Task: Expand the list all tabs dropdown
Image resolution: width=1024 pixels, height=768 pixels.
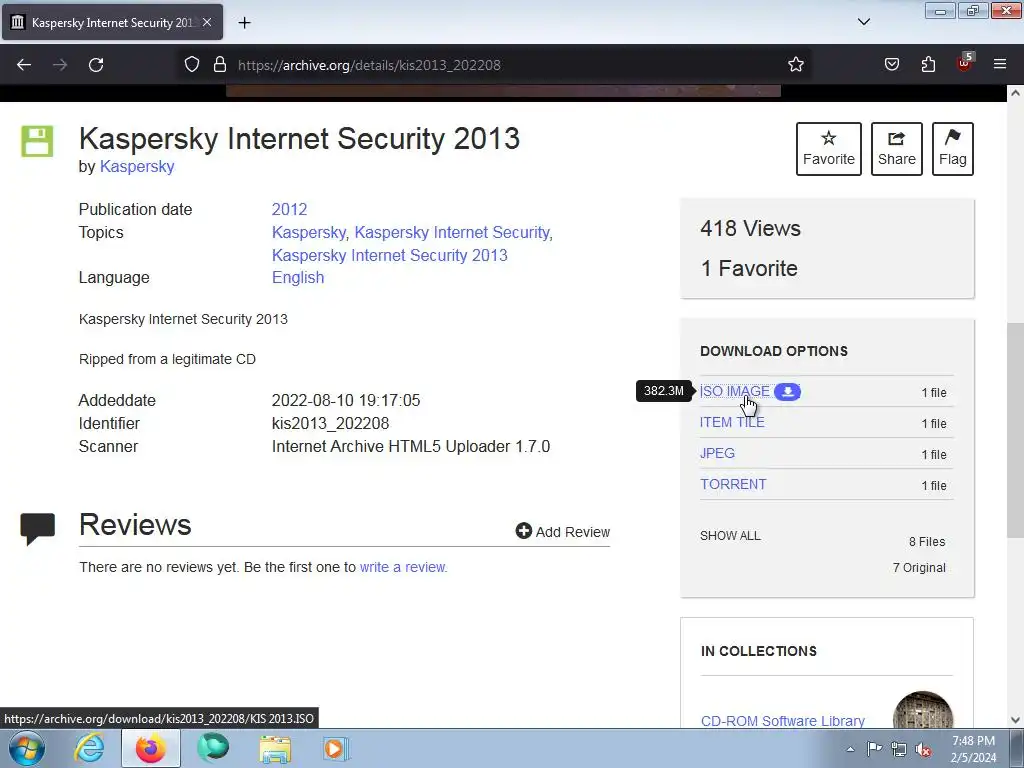Action: 863,22
